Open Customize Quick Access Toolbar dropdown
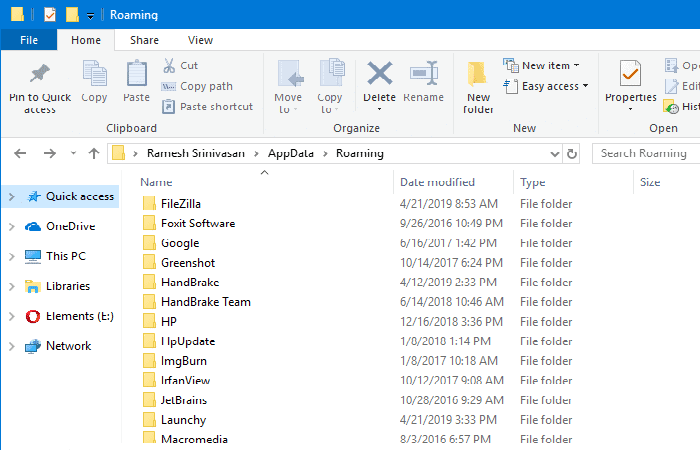The width and height of the screenshot is (700, 450). click(91, 16)
